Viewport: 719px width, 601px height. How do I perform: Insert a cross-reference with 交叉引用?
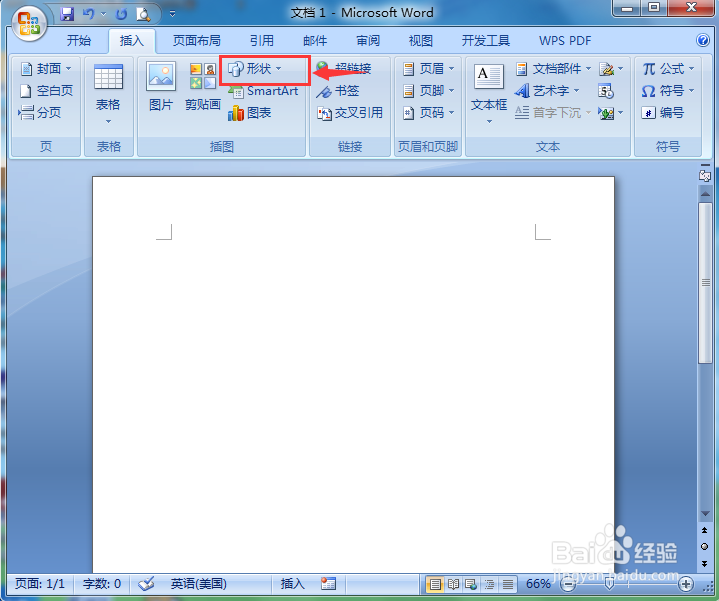point(350,113)
